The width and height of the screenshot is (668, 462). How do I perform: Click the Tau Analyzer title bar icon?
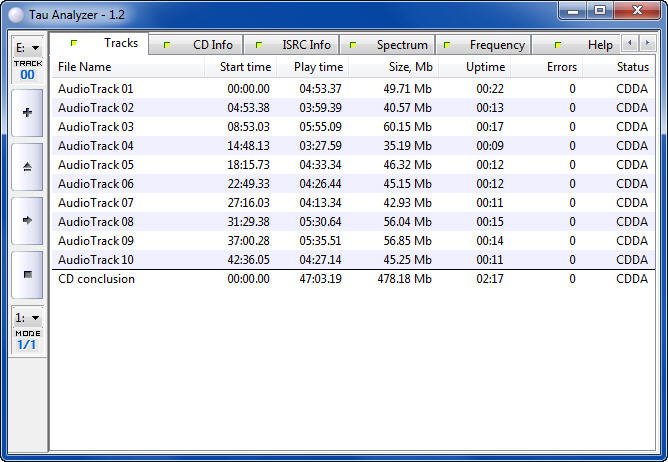(x=16, y=12)
